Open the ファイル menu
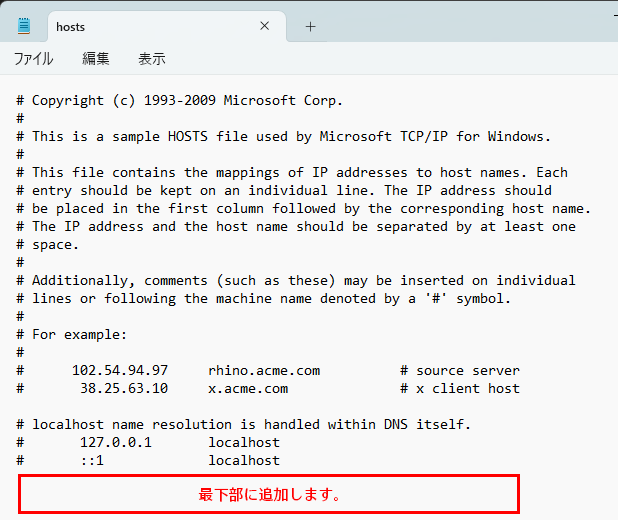Screen dimensions: 618x520 (x=33, y=59)
